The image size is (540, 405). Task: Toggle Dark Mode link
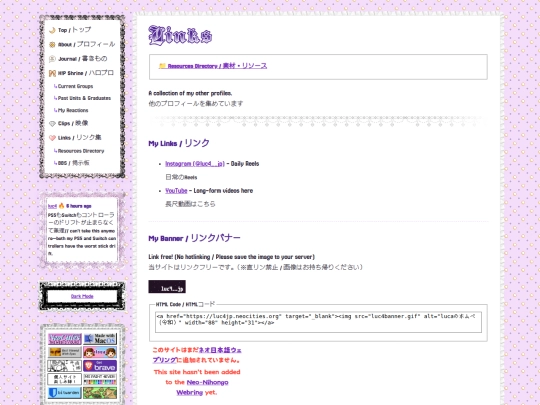(82, 296)
